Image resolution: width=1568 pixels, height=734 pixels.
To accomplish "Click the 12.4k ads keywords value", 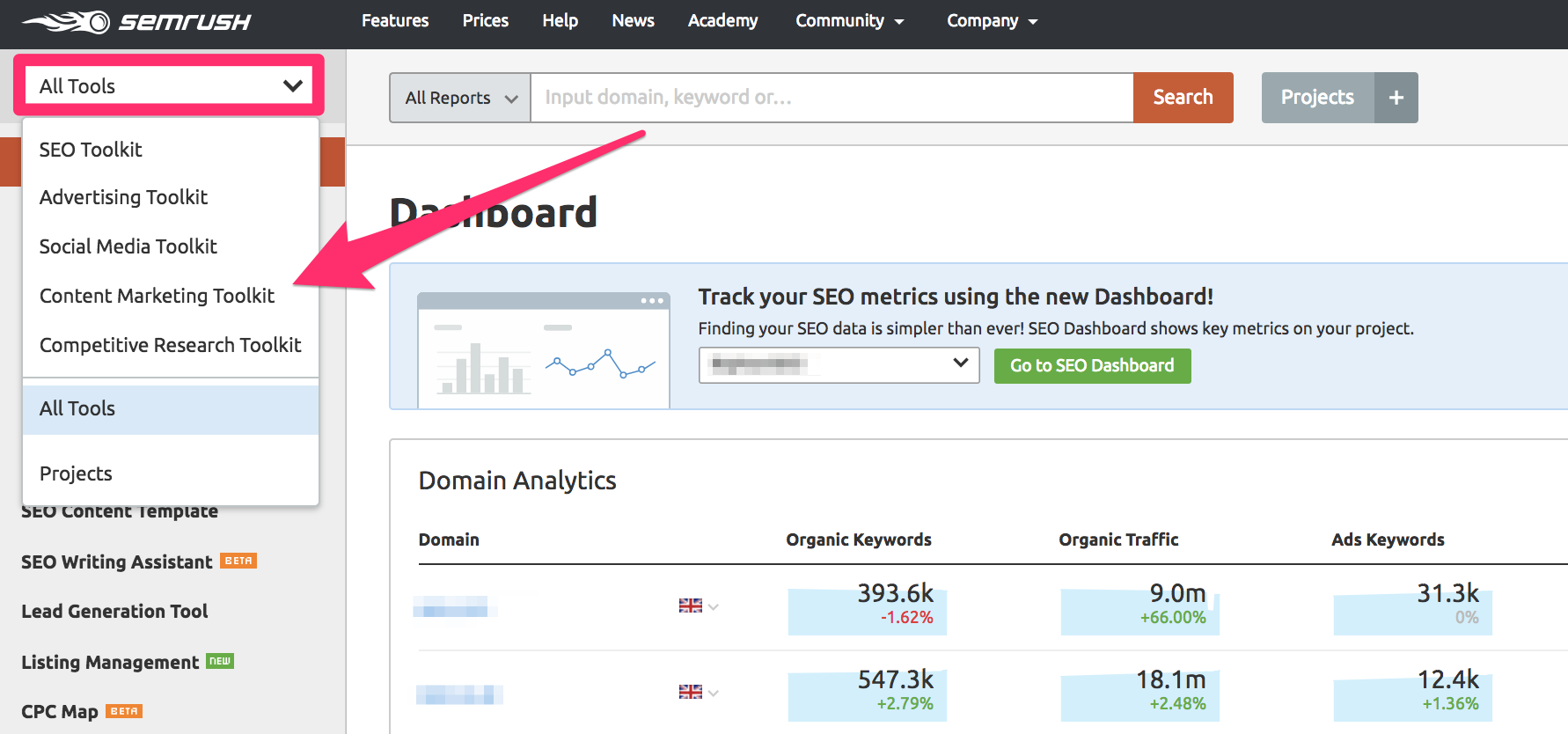I will (x=1447, y=679).
